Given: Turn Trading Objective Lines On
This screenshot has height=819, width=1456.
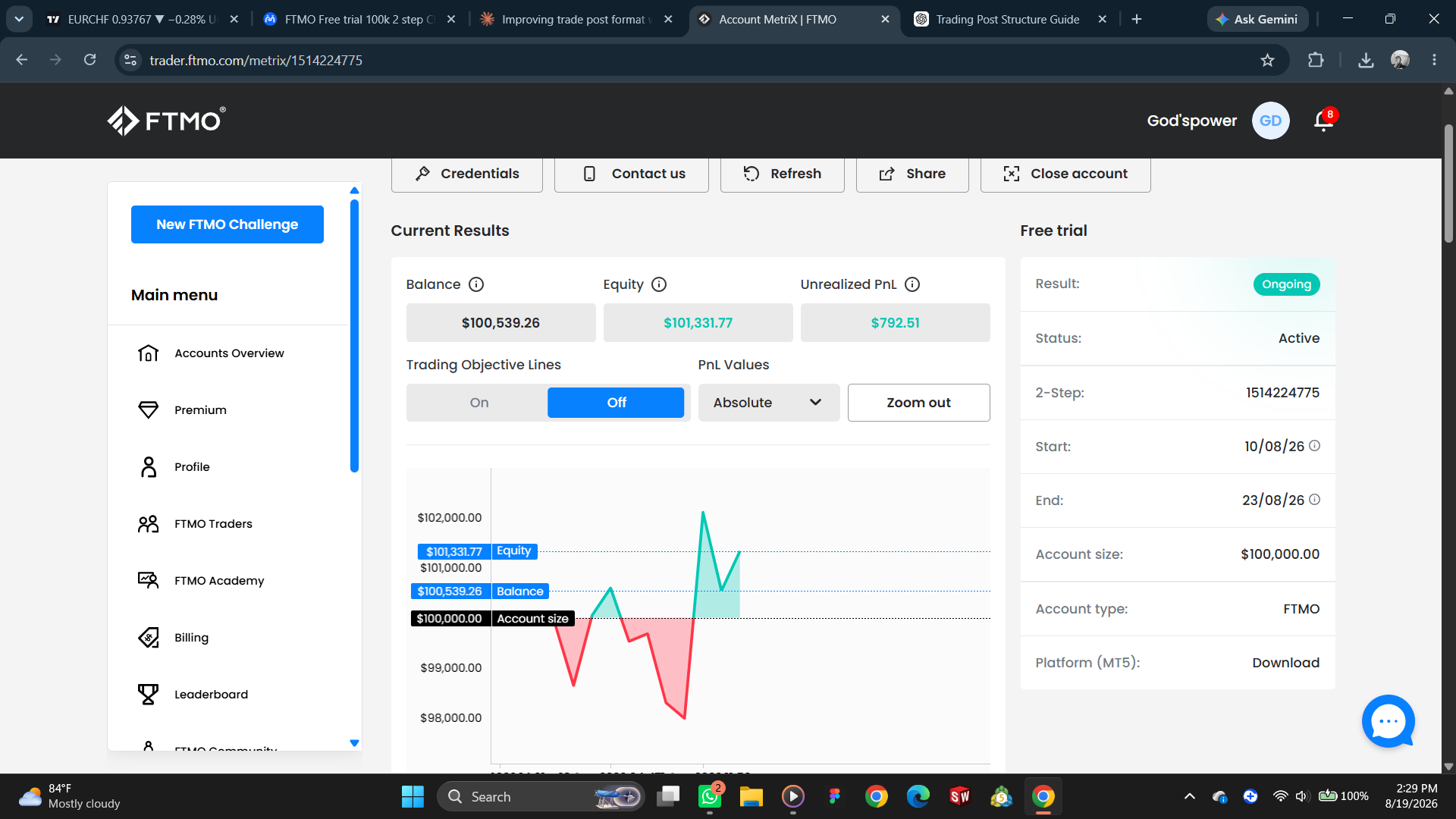Looking at the screenshot, I should 479,403.
